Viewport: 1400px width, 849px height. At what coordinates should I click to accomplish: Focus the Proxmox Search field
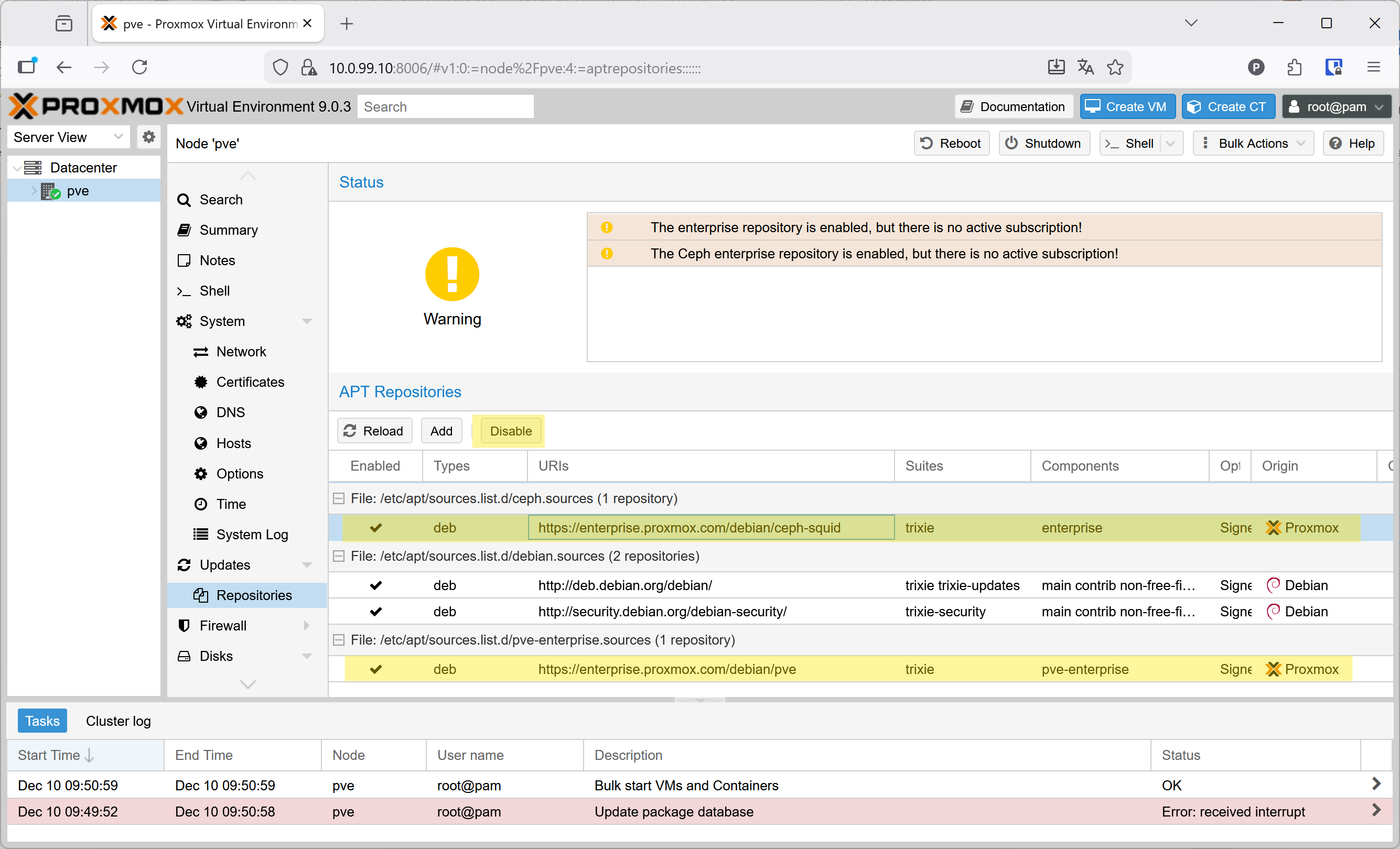point(445,107)
